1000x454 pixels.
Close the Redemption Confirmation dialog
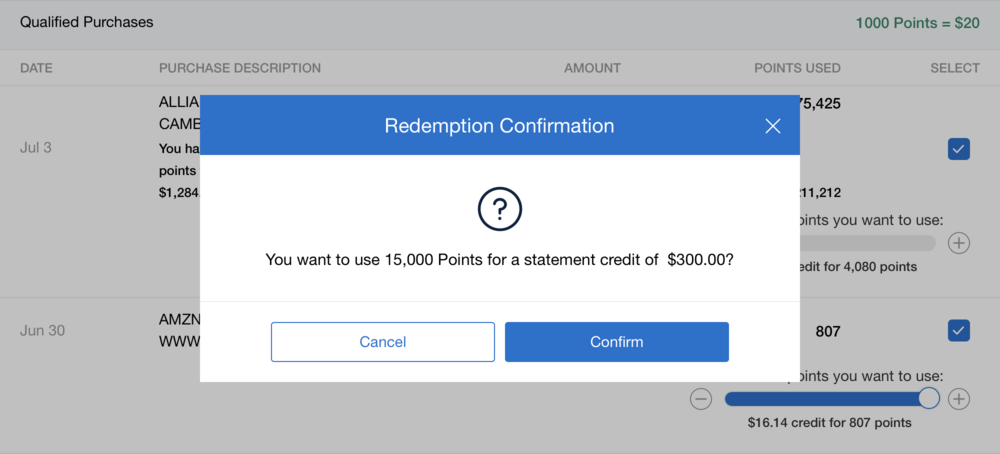point(772,126)
